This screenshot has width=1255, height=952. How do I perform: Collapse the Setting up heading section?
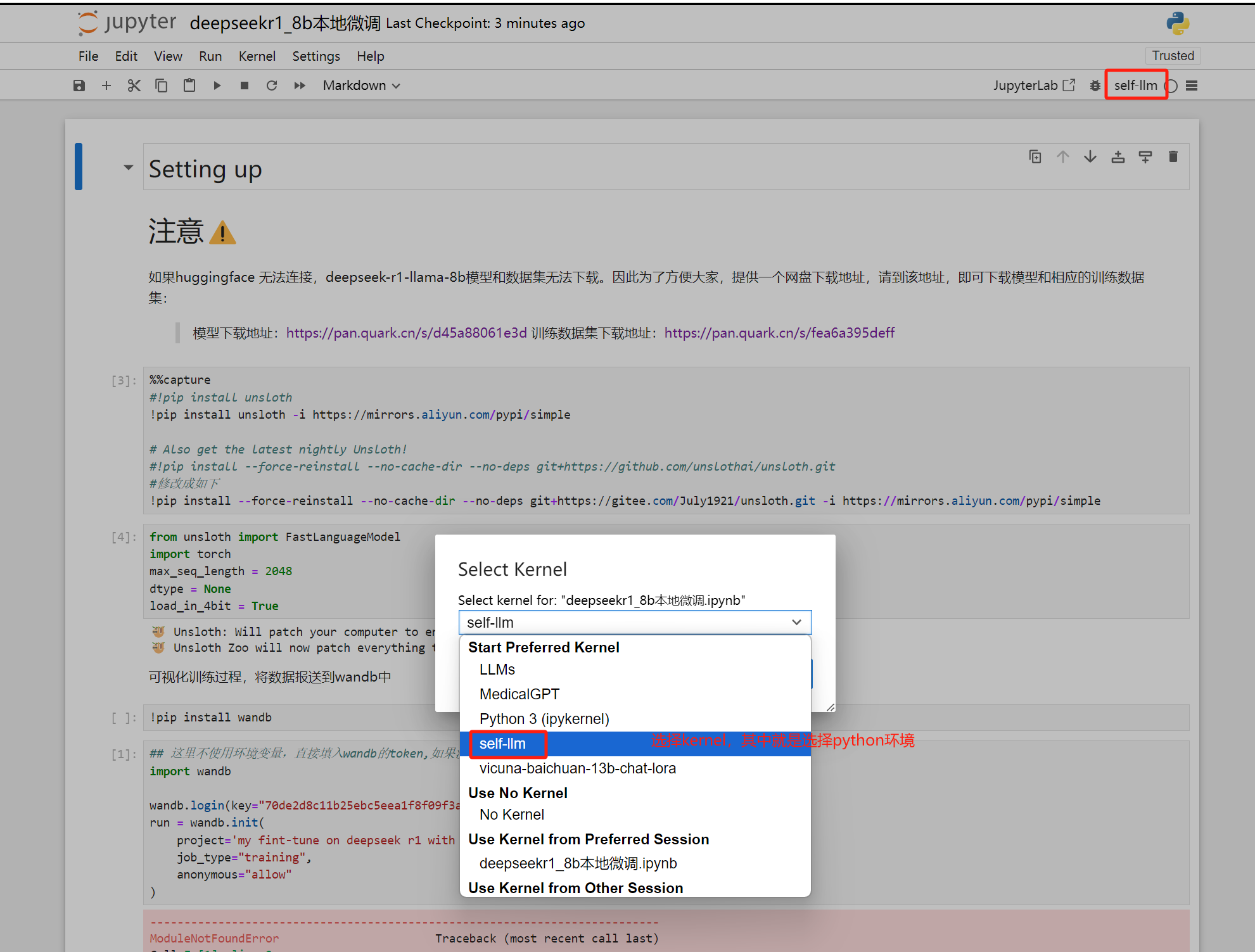(129, 168)
